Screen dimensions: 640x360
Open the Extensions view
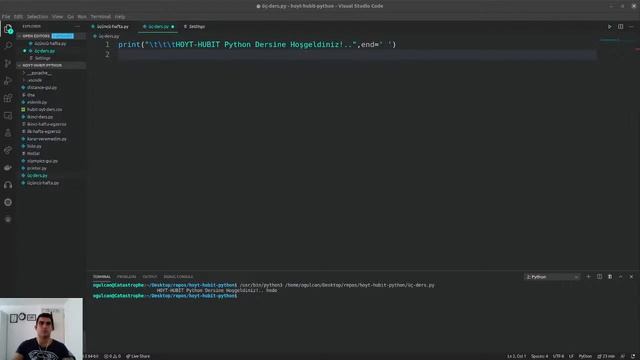[8, 98]
